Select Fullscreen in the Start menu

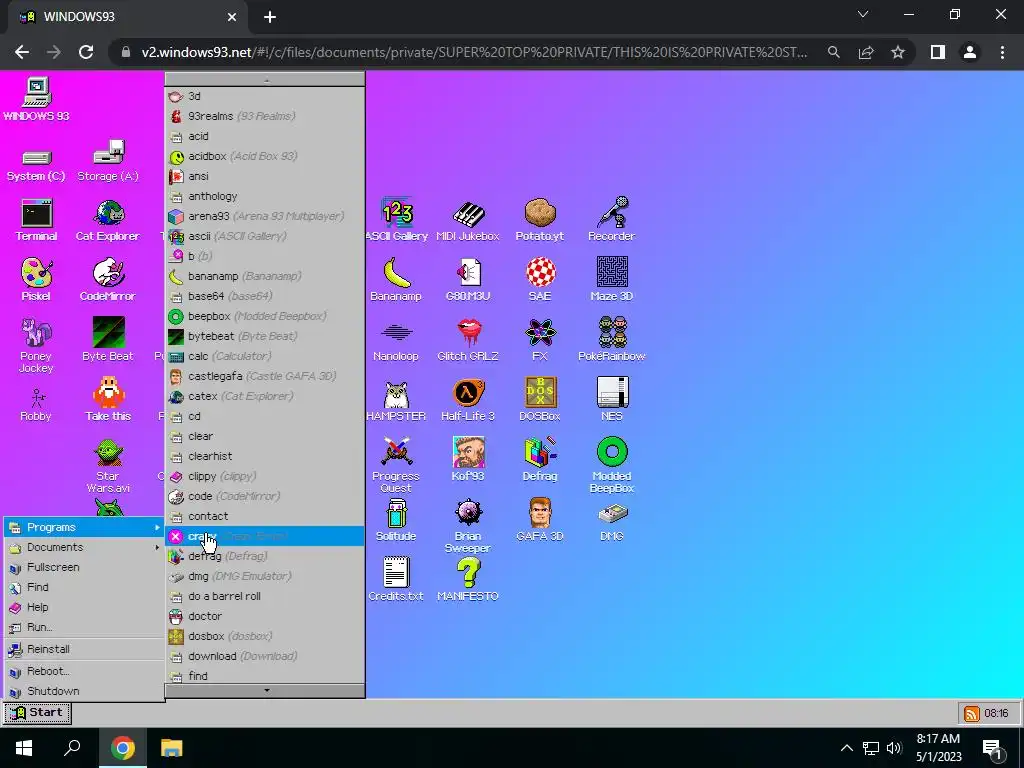(84, 567)
